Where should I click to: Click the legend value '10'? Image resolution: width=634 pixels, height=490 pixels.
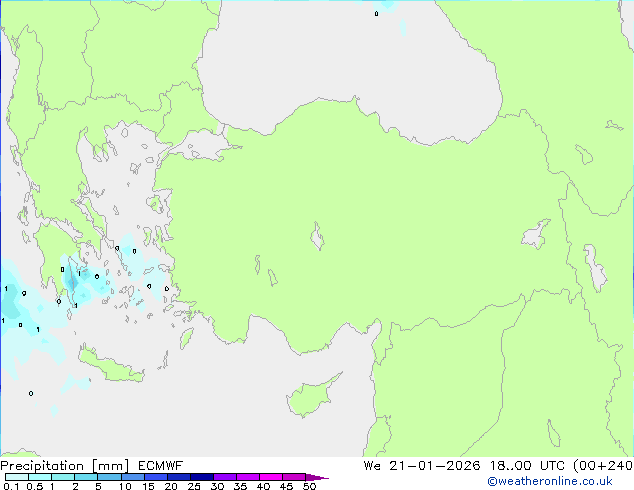(x=125, y=486)
